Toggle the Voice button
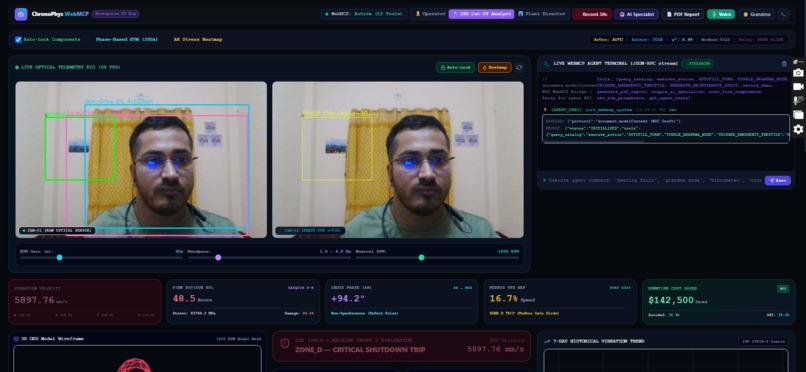This screenshot has width=806, height=372. [721, 14]
